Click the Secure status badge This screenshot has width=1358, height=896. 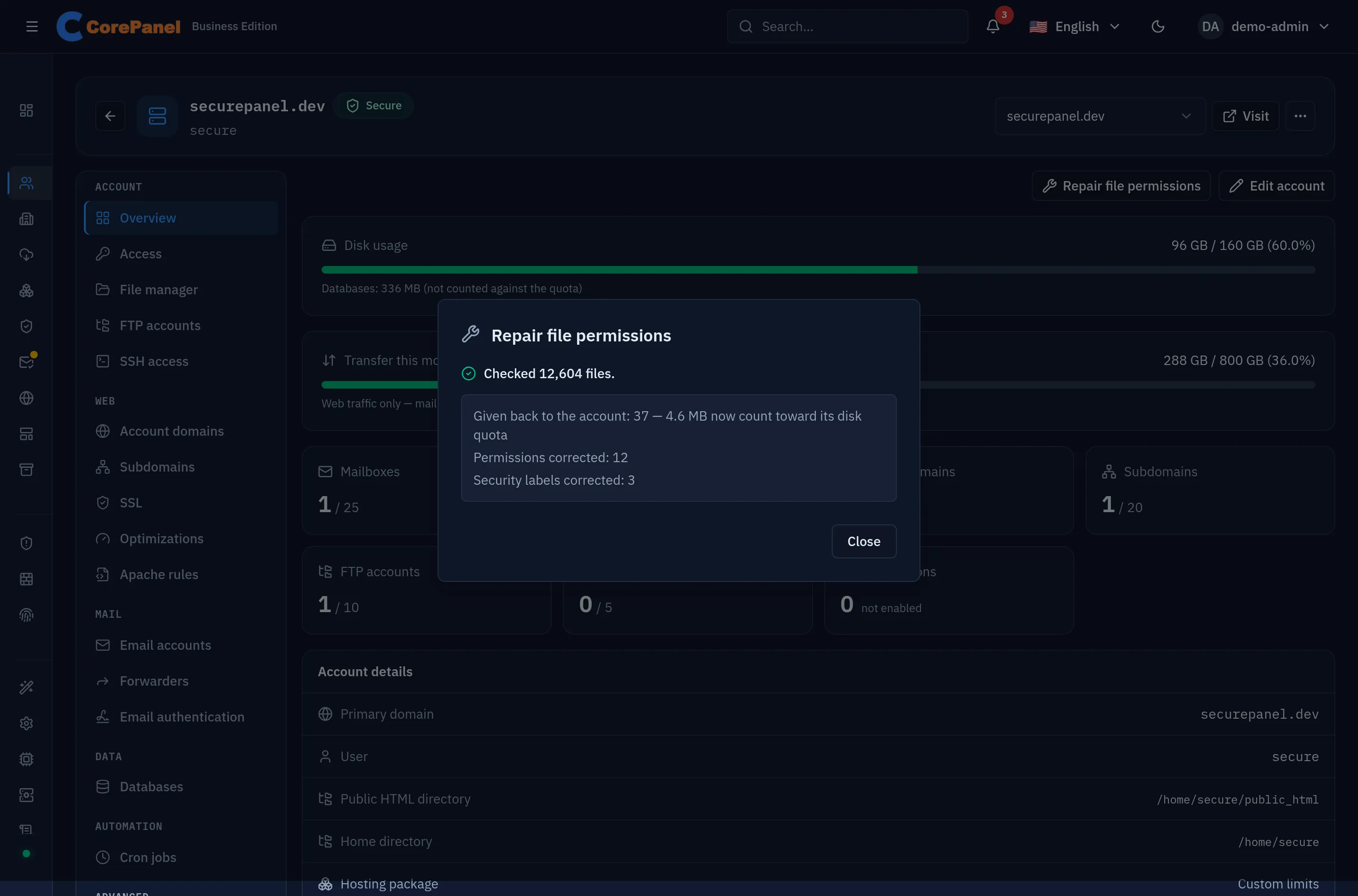point(373,106)
